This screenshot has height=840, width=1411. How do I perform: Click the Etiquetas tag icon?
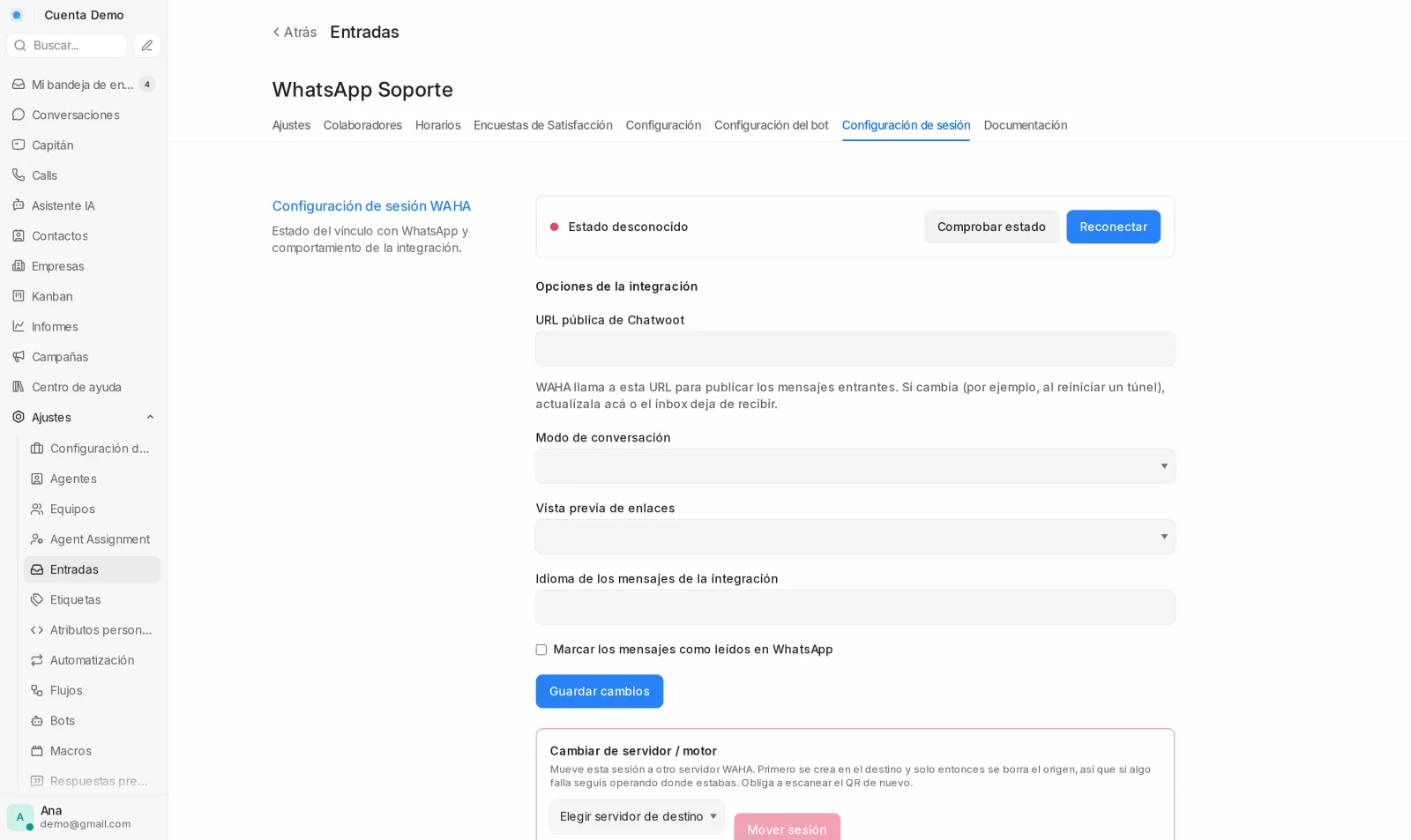coord(37,599)
